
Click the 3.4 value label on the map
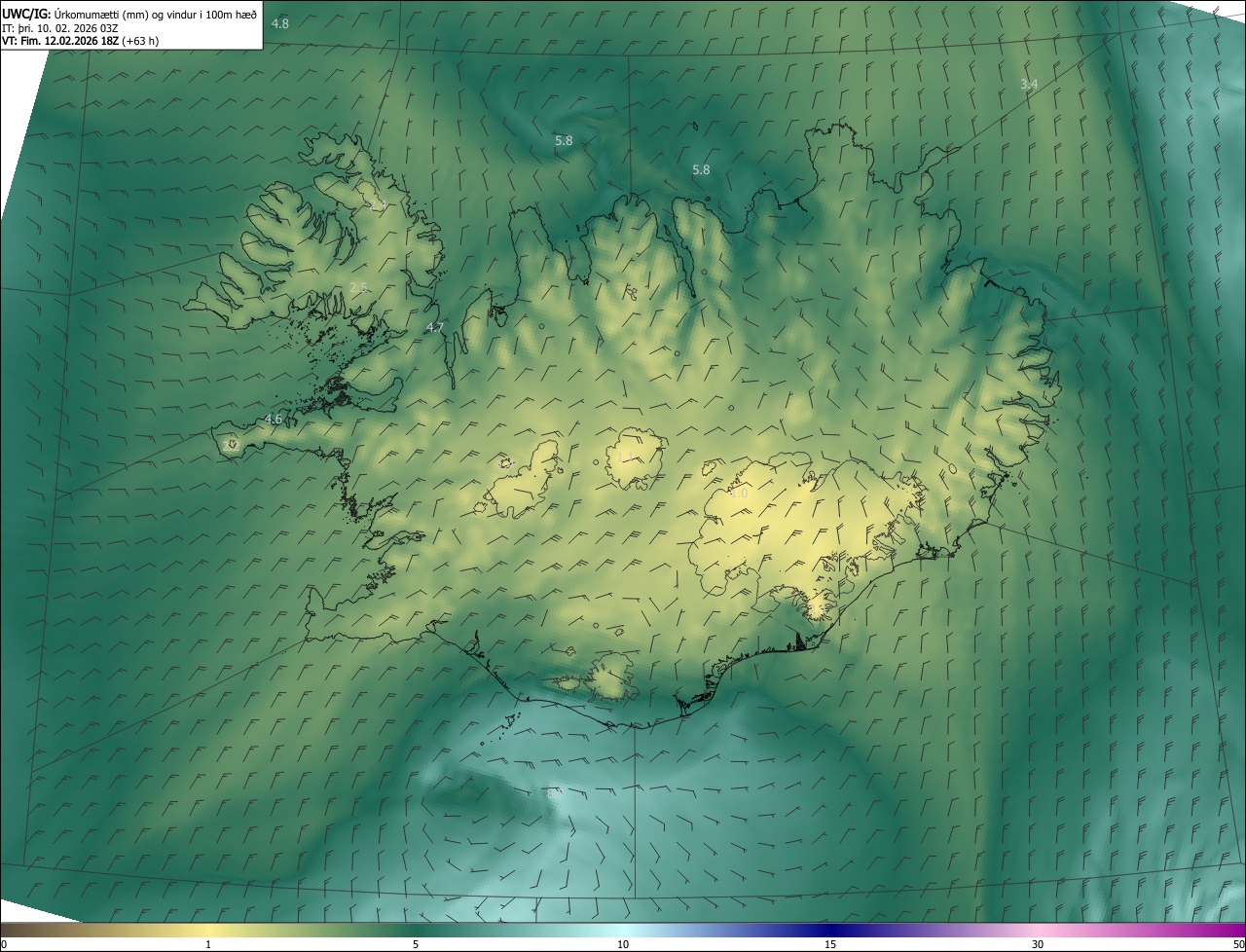[1029, 85]
